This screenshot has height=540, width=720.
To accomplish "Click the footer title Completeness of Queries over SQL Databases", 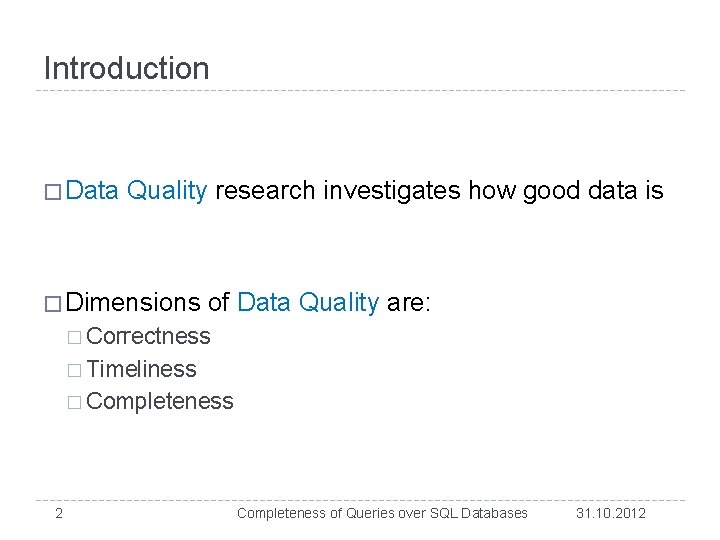I will click(x=382, y=513).
